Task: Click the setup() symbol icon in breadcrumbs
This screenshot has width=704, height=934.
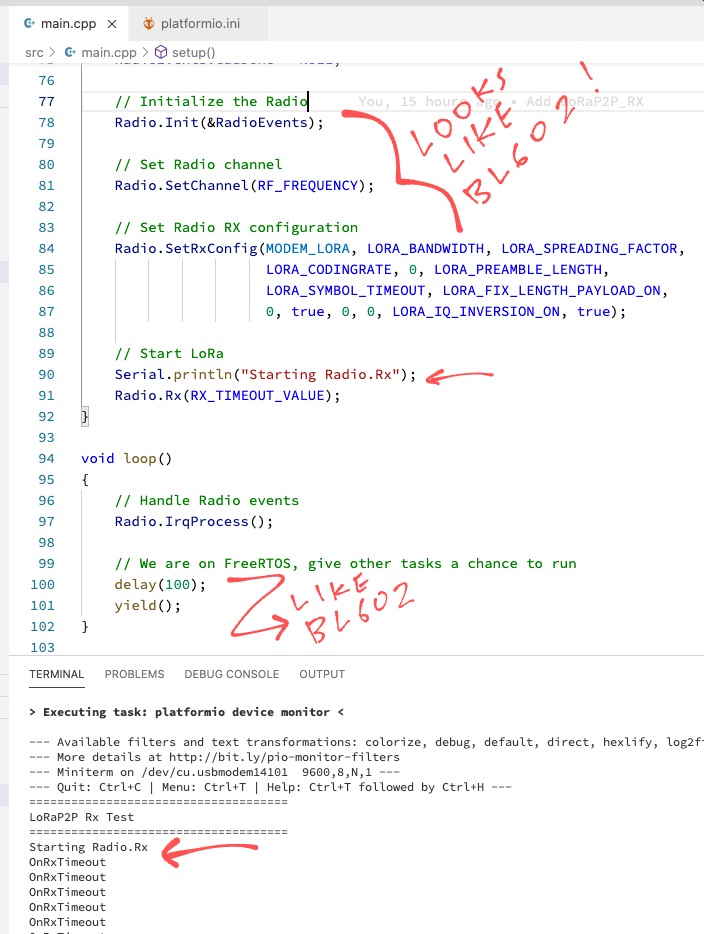Action: pos(163,51)
